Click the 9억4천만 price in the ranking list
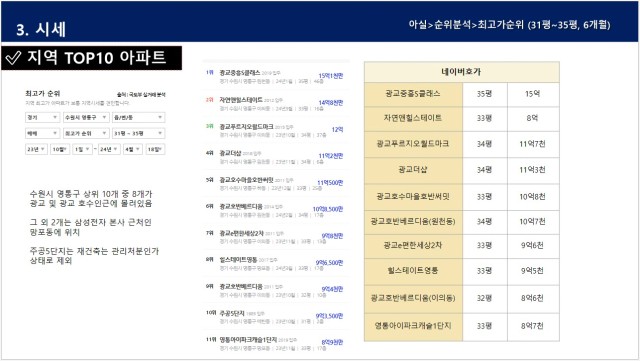The height and width of the screenshot is (361, 640). click(332, 290)
